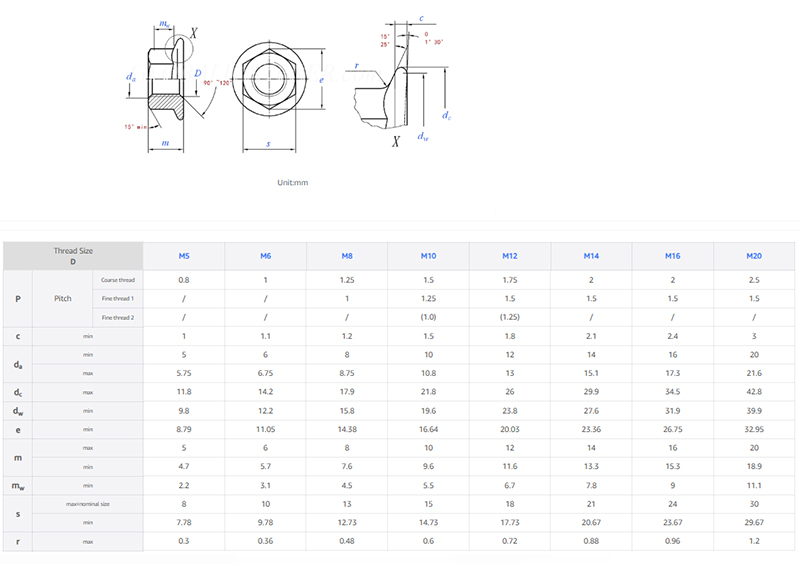This screenshot has height=564, width=800.
Task: Select the M12 column header
Action: tap(510, 256)
